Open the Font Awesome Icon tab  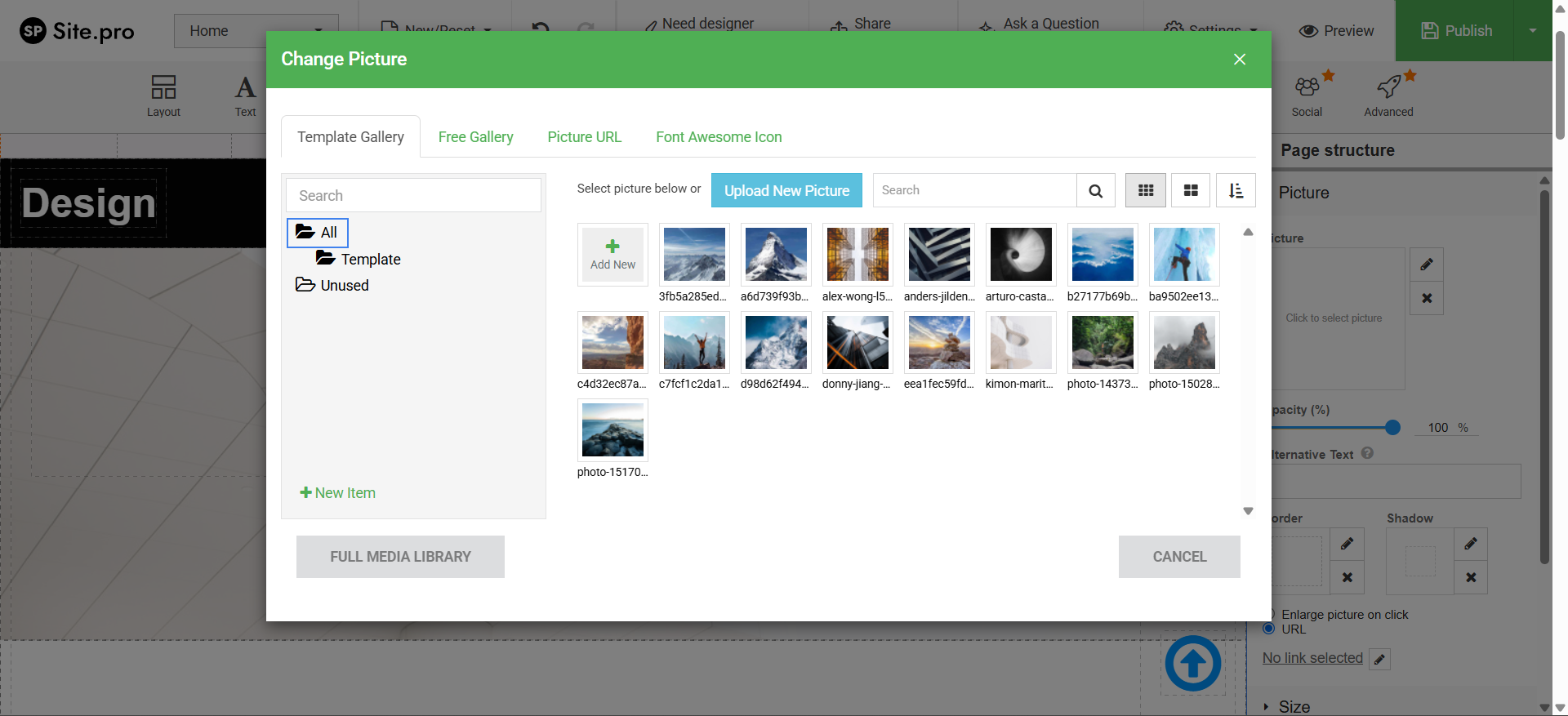coord(719,137)
